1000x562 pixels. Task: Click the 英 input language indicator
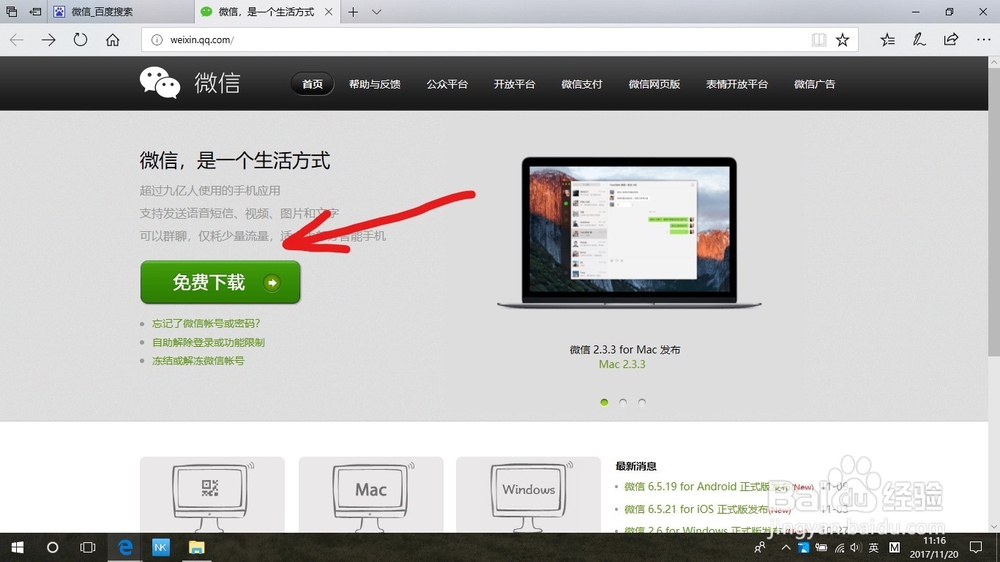pos(874,547)
